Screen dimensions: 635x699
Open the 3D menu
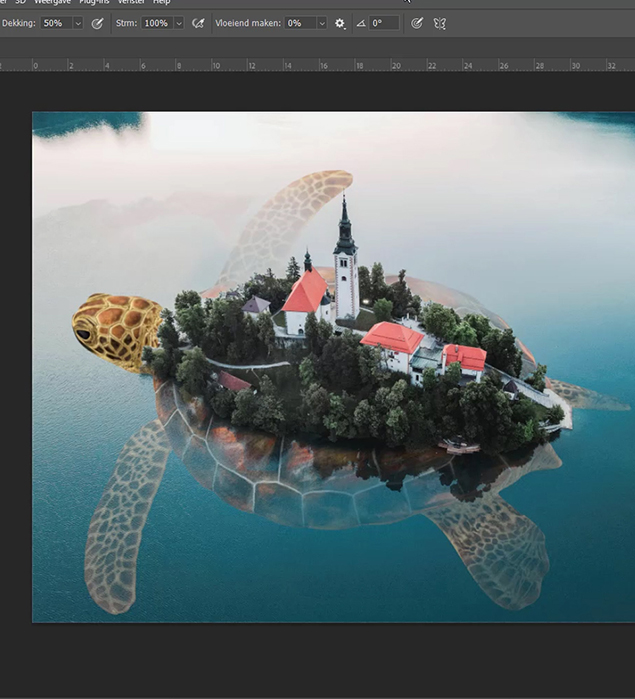coord(20,2)
